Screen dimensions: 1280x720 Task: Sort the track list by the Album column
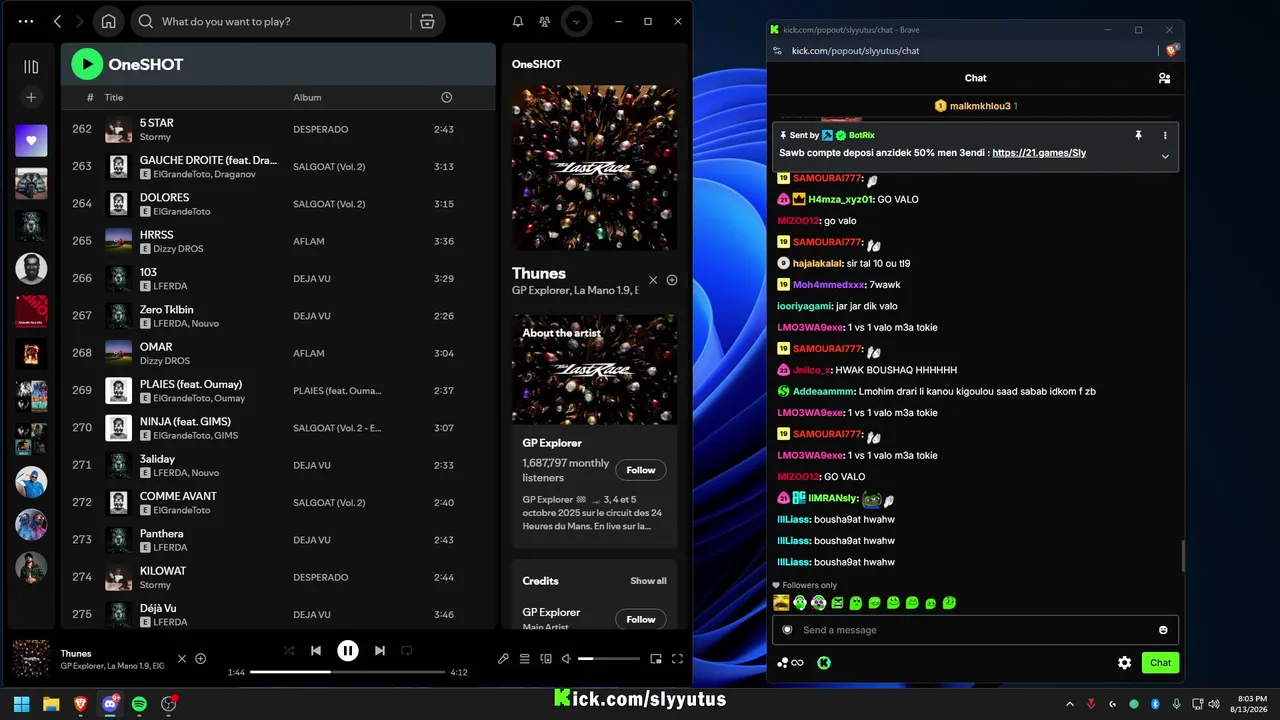click(307, 98)
